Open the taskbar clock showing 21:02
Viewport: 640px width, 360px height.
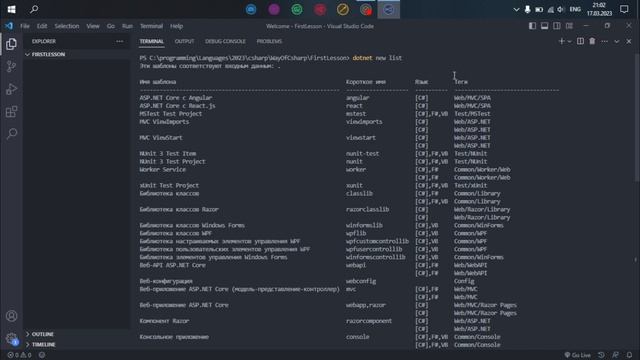[x=599, y=9]
